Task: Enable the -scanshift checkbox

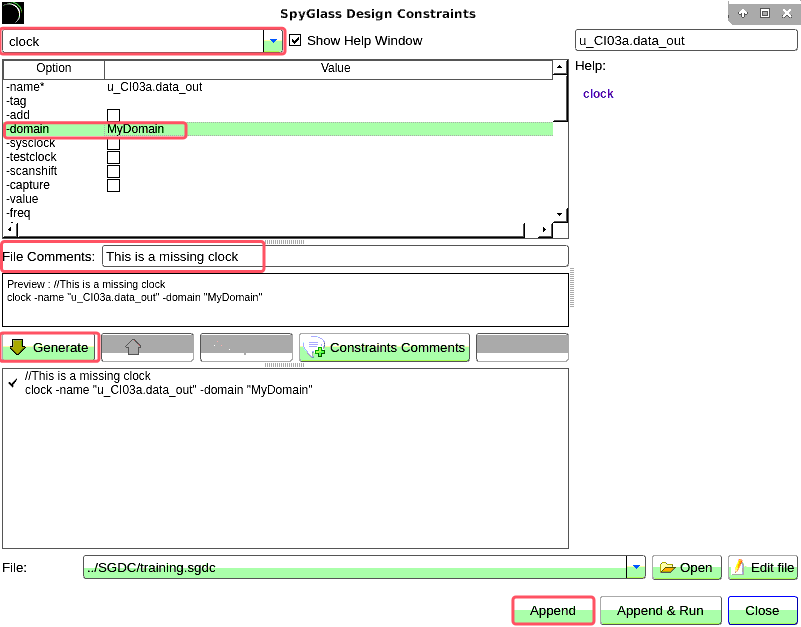Action: pos(113,171)
